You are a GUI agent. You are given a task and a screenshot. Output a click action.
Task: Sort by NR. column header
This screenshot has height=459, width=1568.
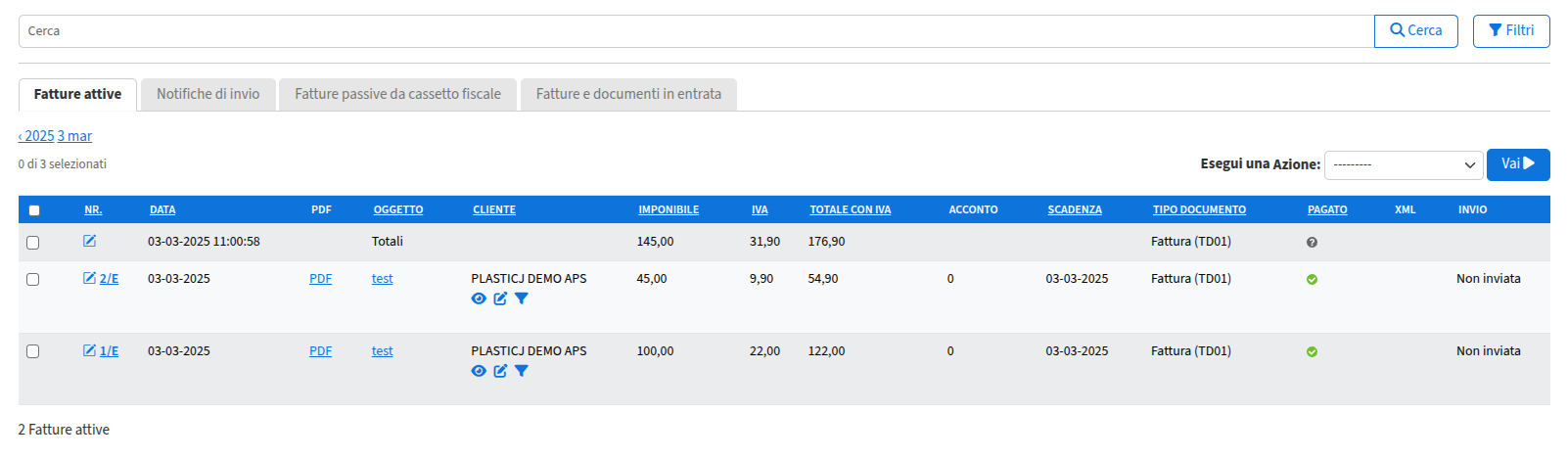[x=93, y=209]
